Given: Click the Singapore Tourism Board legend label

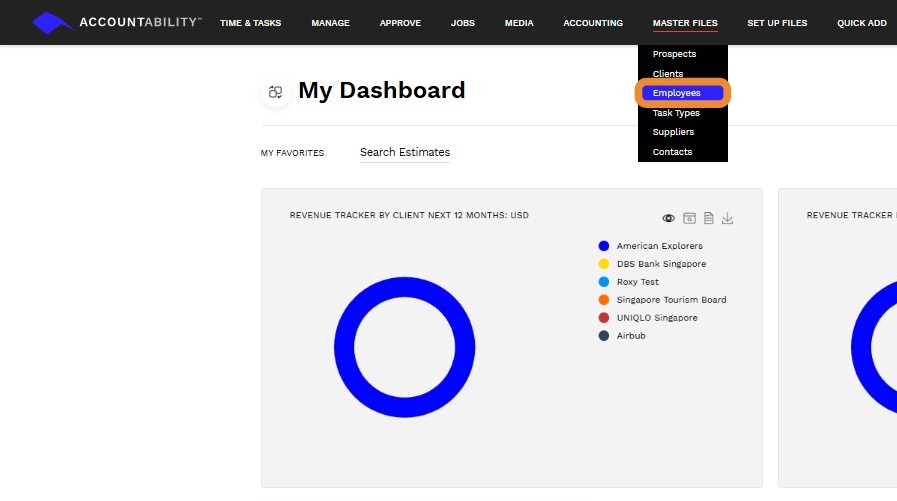Looking at the screenshot, I should [672, 300].
